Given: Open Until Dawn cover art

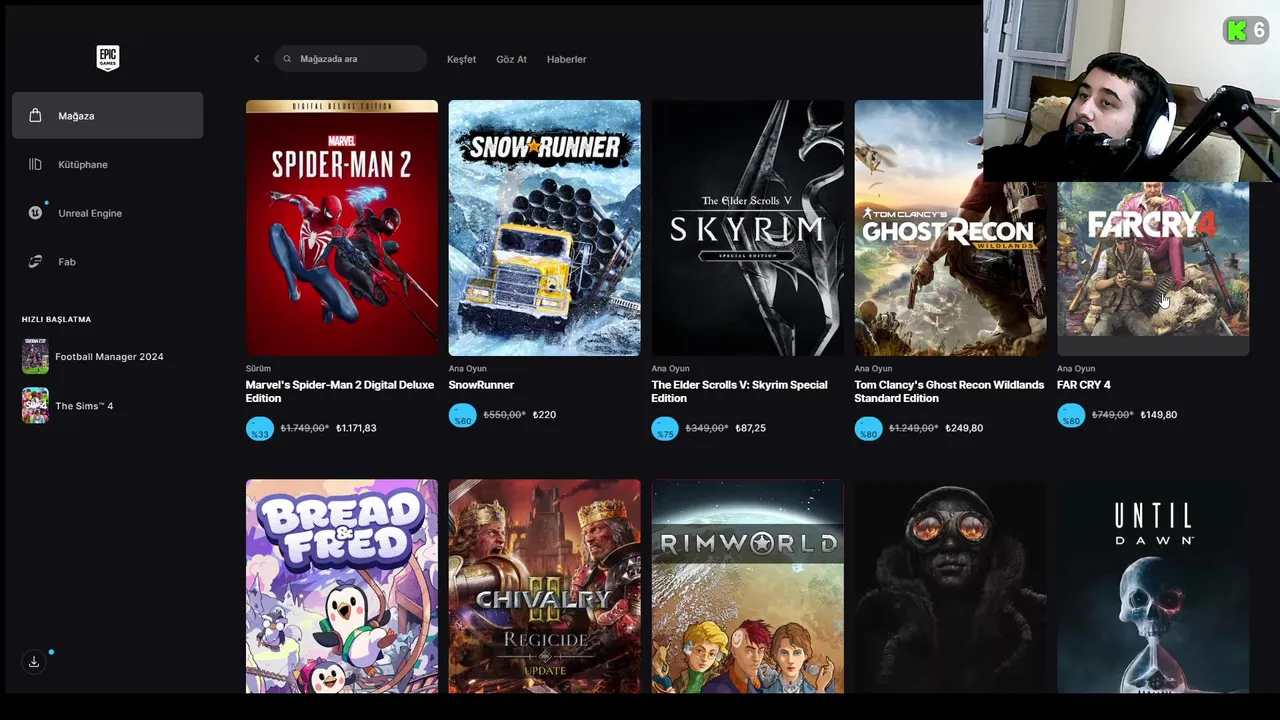Looking at the screenshot, I should (x=1153, y=586).
